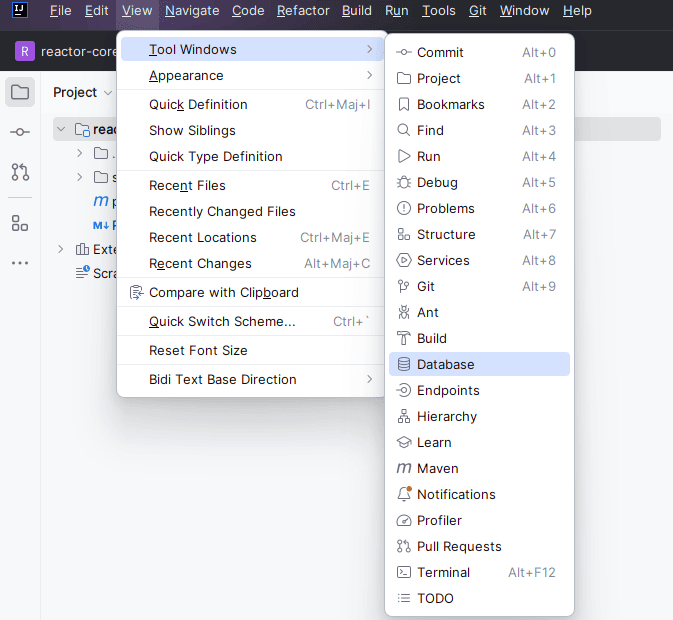Click the reactor-core project name
673x620 pixels.
tap(79, 51)
